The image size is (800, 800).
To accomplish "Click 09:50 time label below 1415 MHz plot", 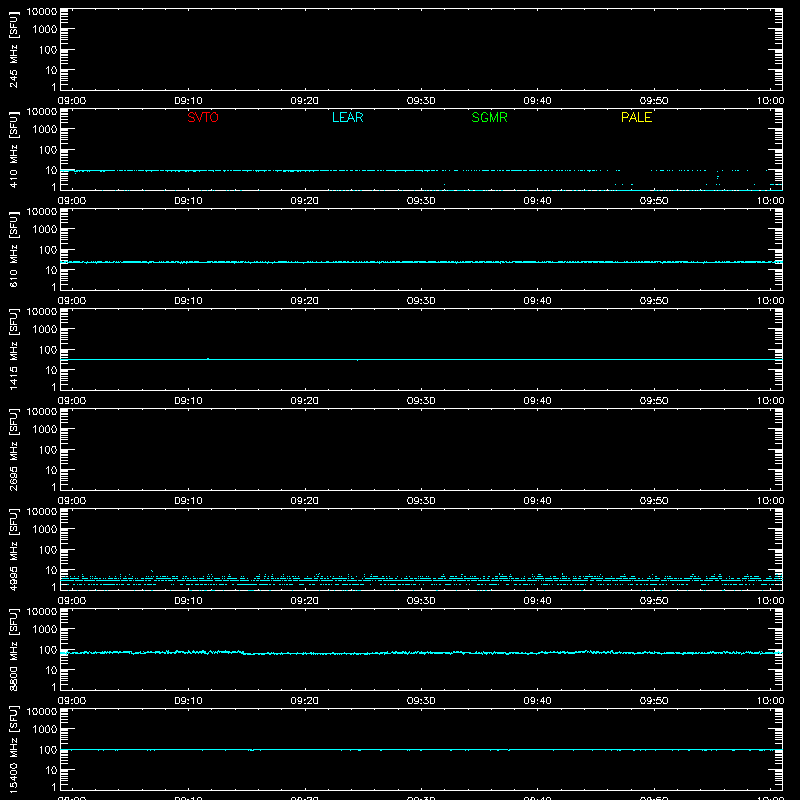I will pos(654,401).
